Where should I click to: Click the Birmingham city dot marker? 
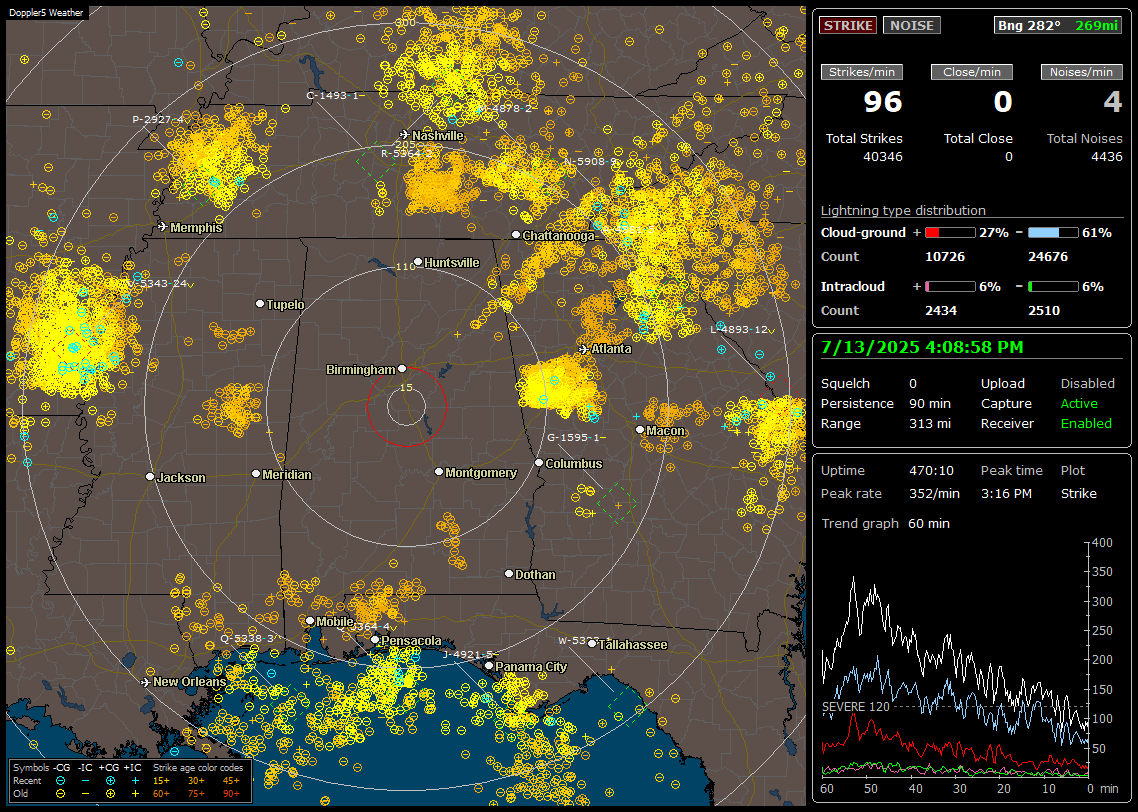pyautogui.click(x=402, y=369)
